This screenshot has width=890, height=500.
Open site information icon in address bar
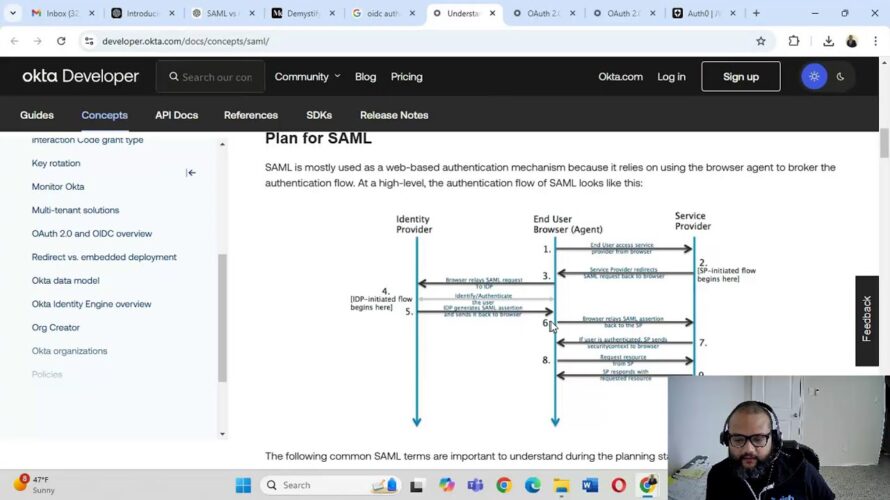(x=89, y=41)
